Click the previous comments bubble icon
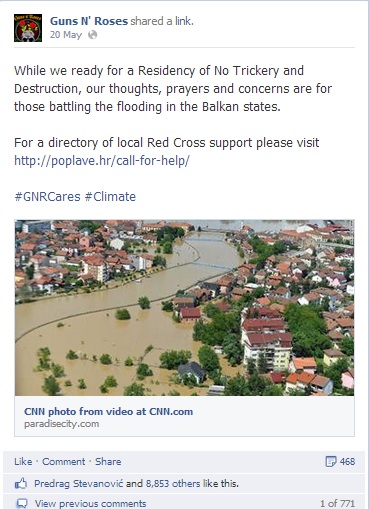This screenshot has width=369, height=509. (22, 503)
